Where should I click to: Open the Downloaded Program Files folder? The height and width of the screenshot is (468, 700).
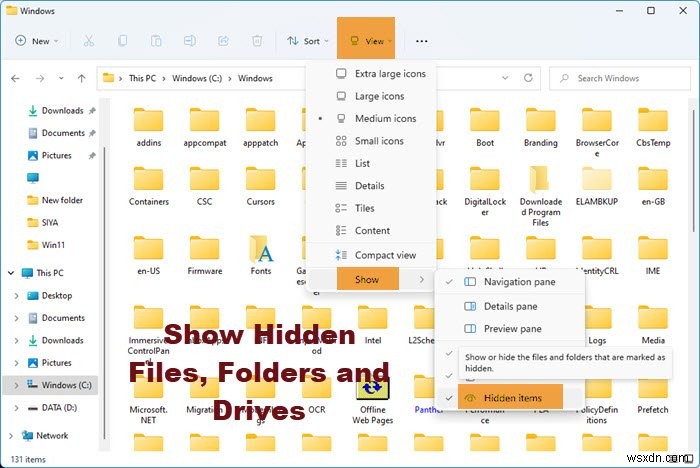tap(541, 196)
